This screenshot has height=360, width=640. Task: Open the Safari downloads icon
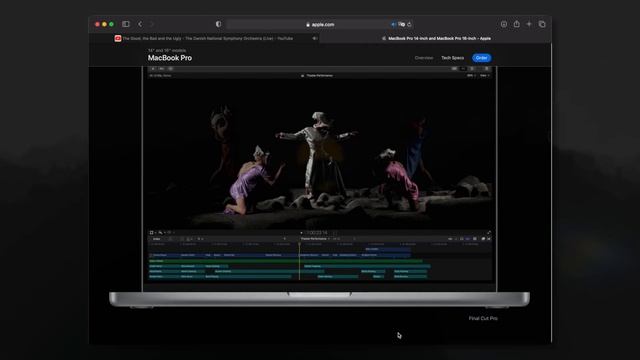[x=504, y=24]
